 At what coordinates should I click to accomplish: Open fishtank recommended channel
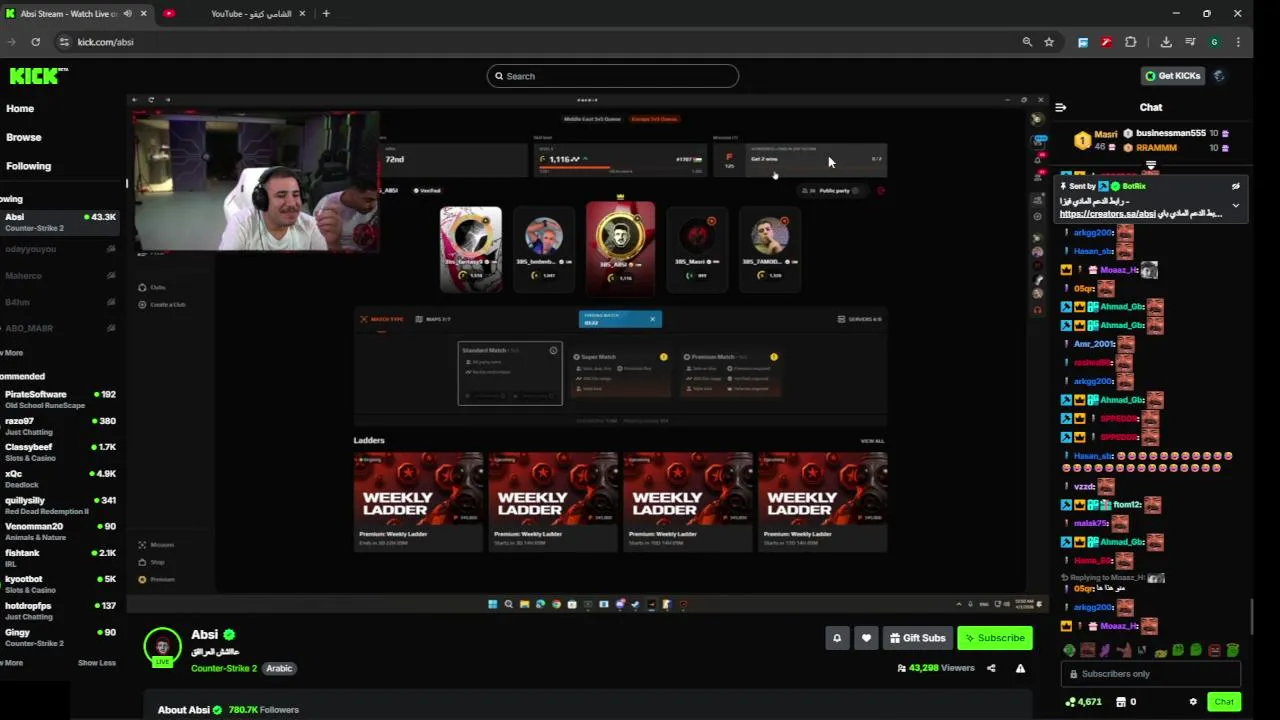click(x=60, y=558)
